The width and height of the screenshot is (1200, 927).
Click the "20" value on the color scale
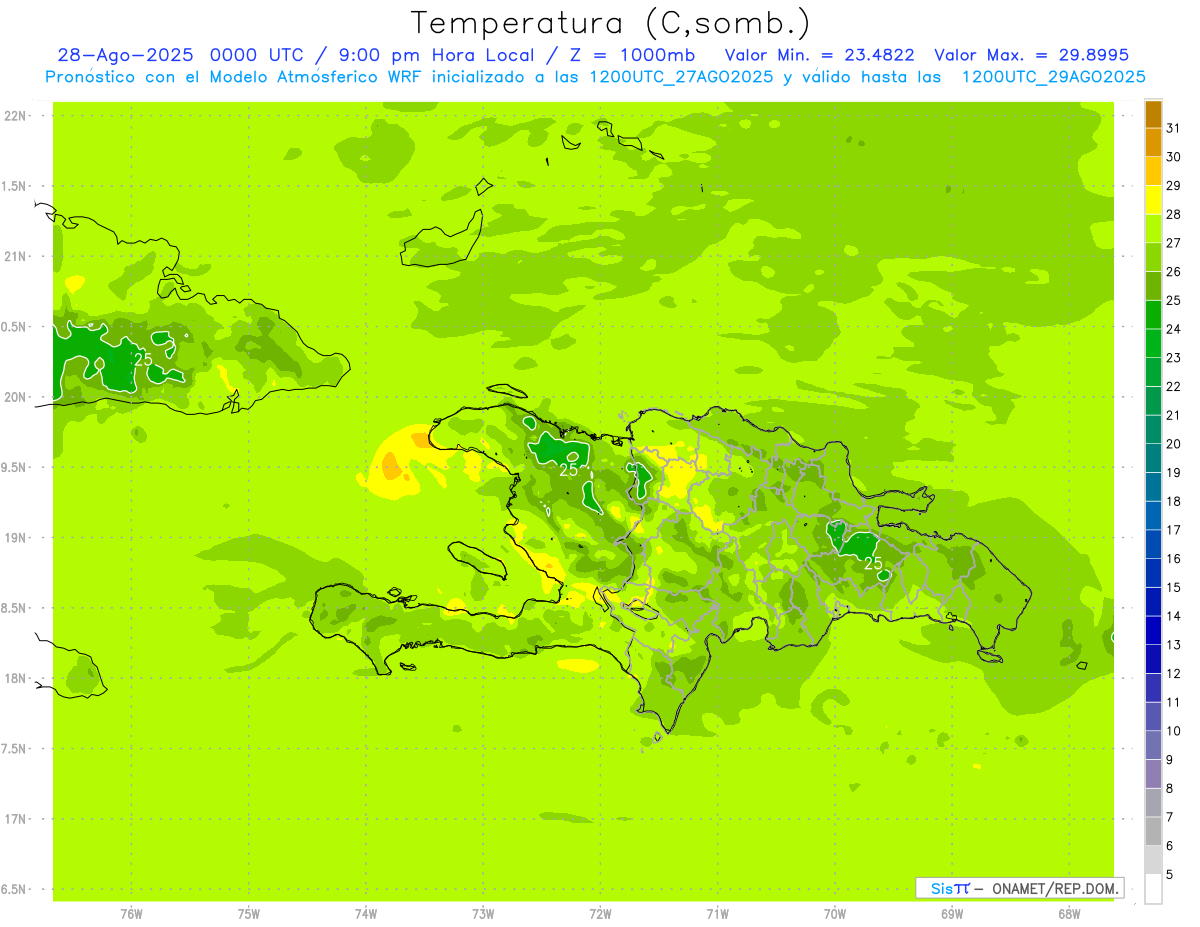point(1174,444)
